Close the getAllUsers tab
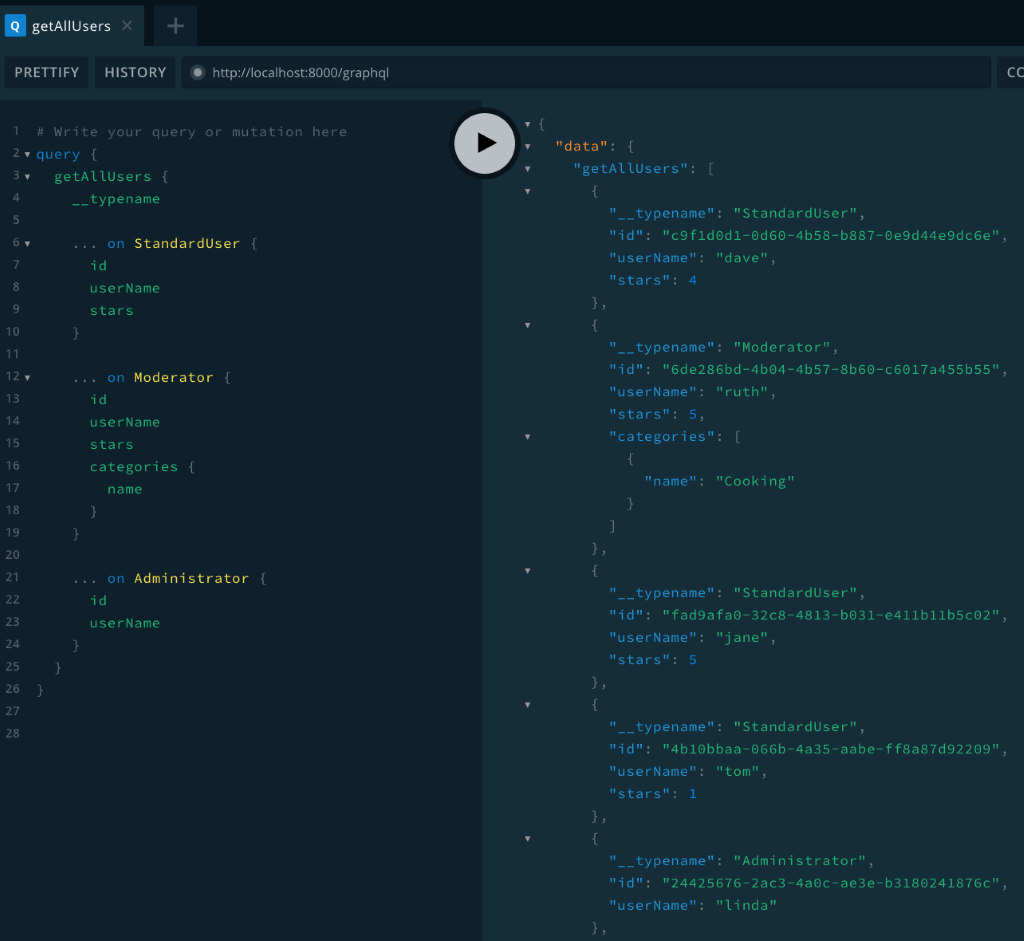The height and width of the screenshot is (941, 1024). [x=127, y=26]
